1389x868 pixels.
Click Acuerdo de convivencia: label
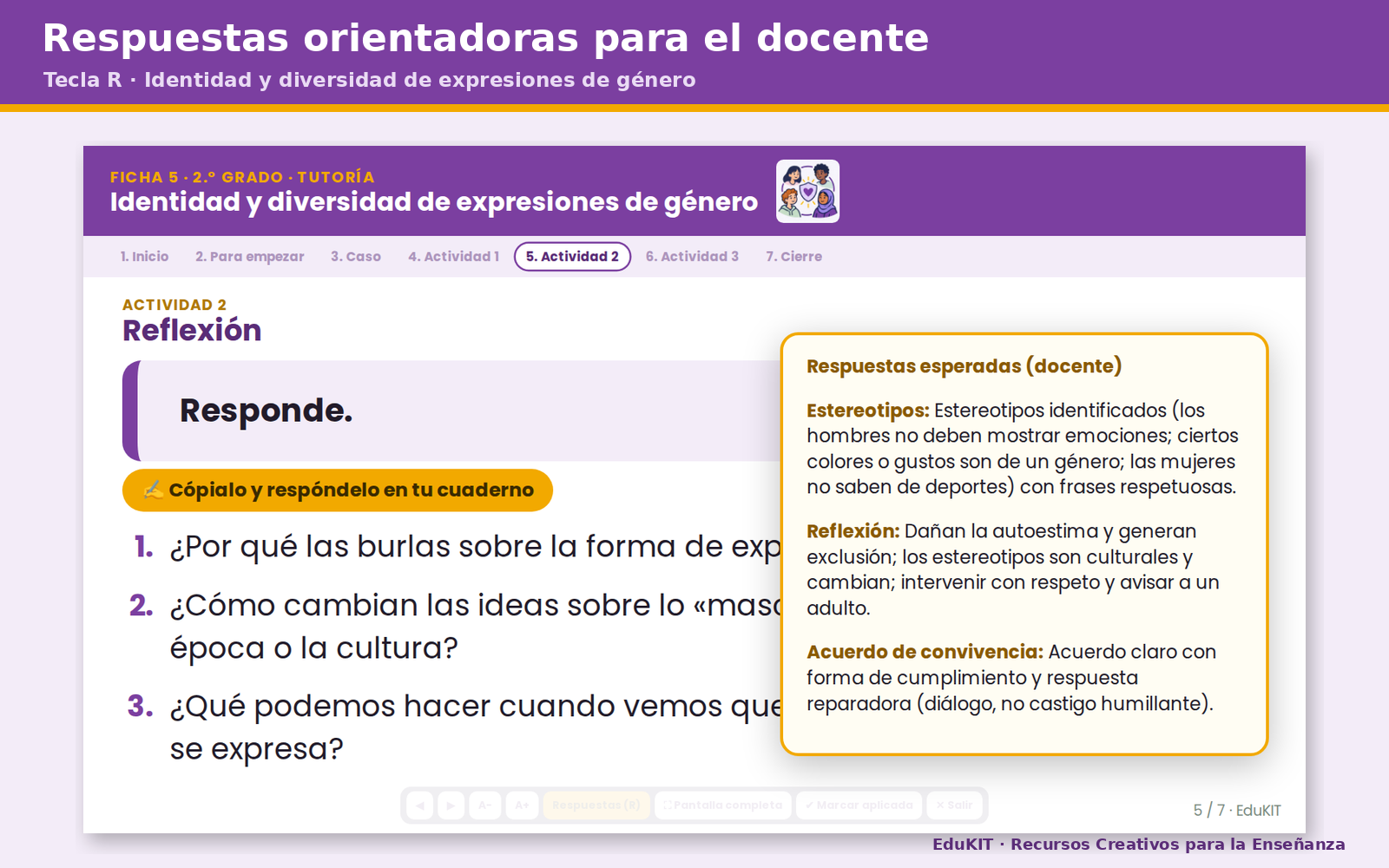click(925, 652)
